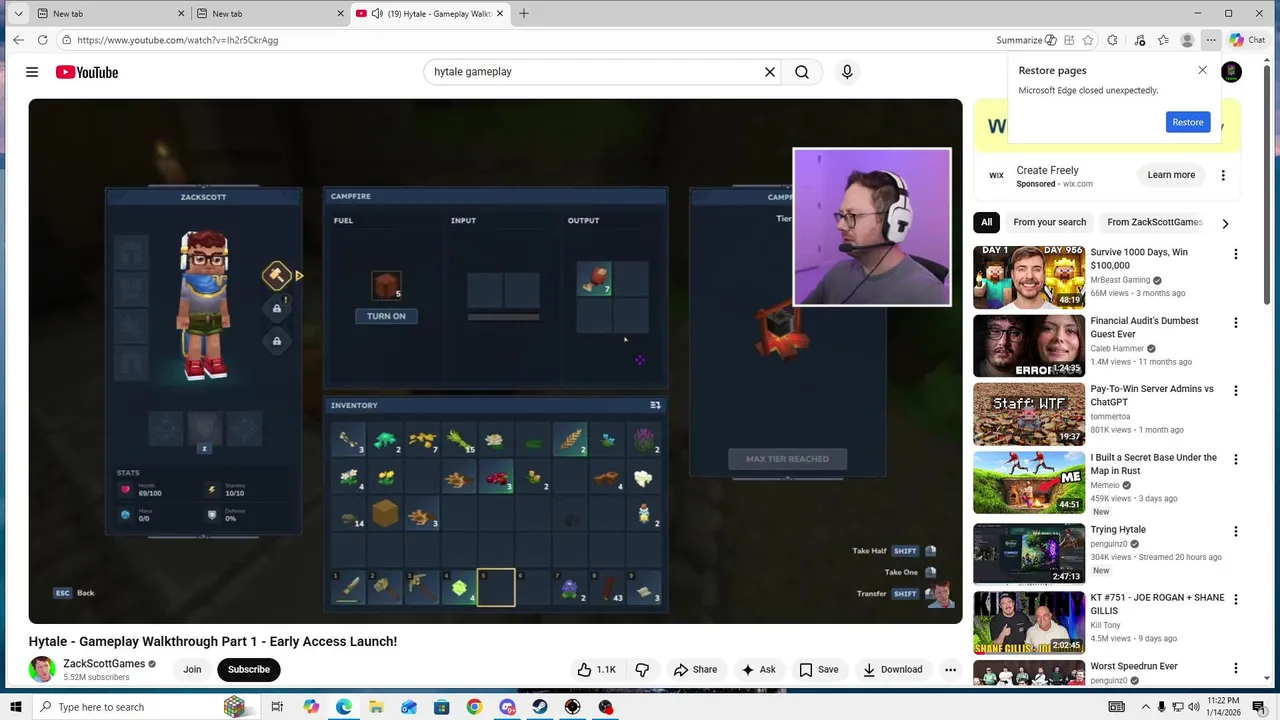
Task: Open Steam from the taskbar
Action: click(x=539, y=707)
